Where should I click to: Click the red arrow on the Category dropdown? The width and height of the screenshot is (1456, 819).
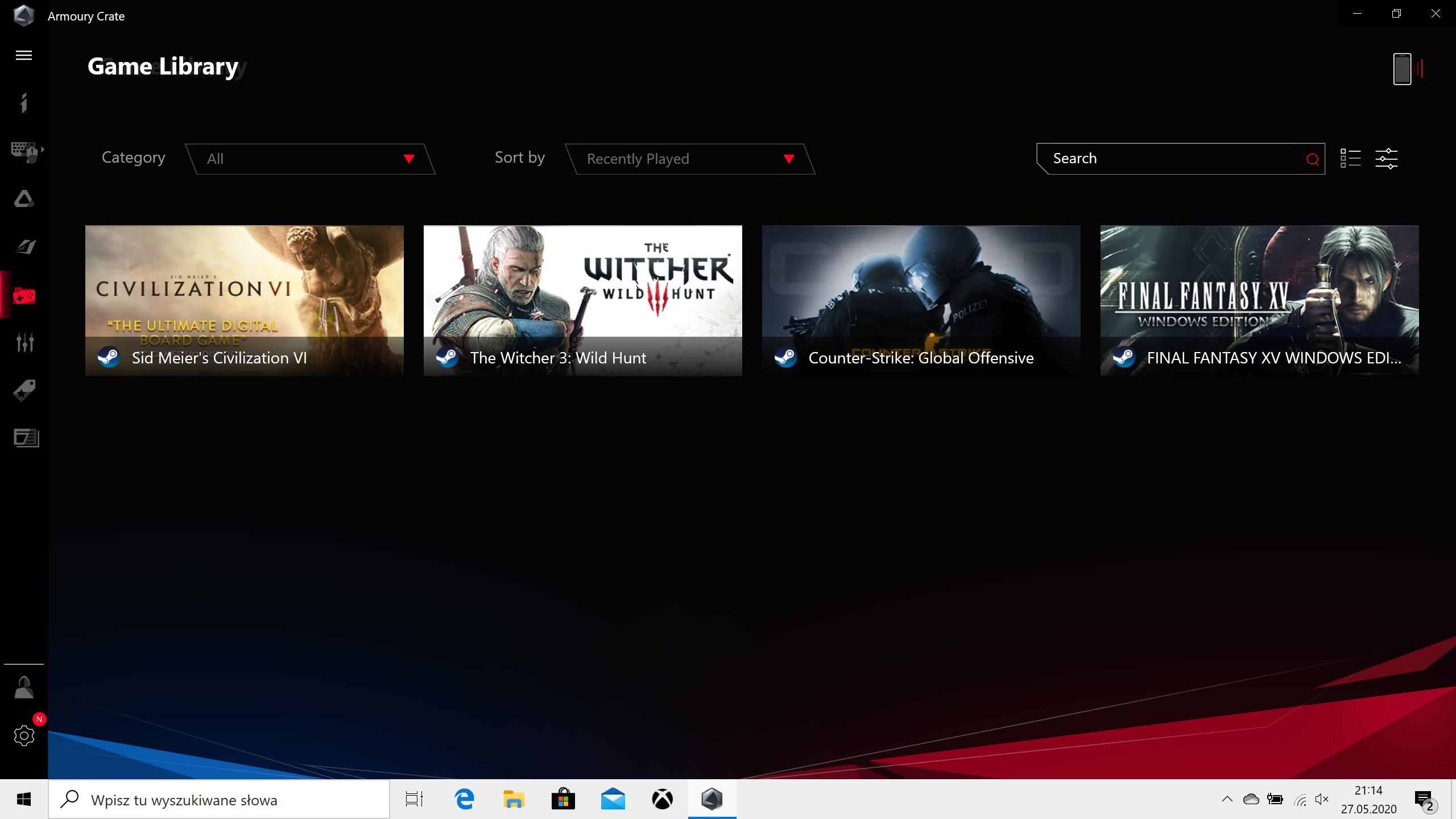[408, 159]
